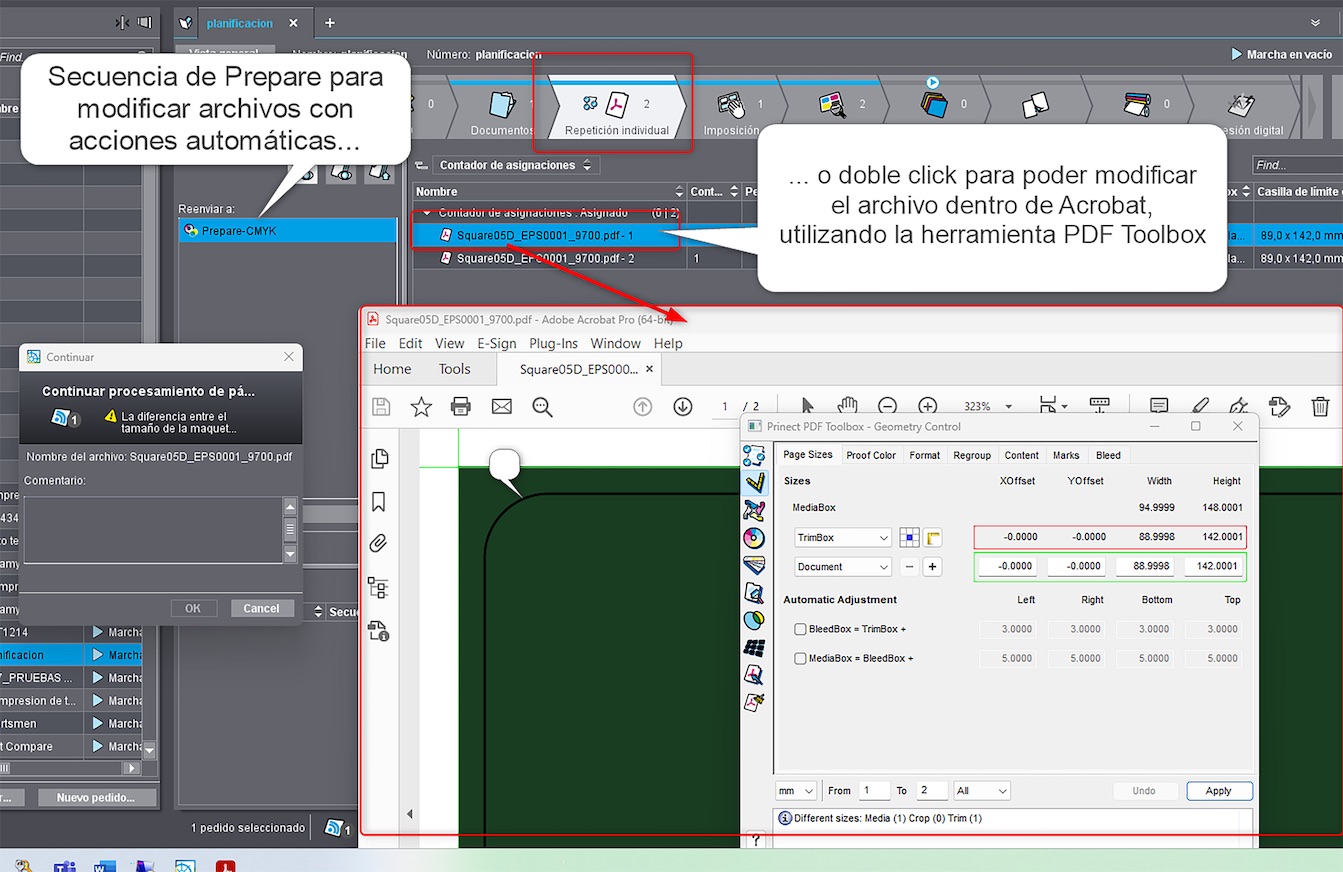
Task: Go to next page with down arrow
Action: (x=683, y=406)
